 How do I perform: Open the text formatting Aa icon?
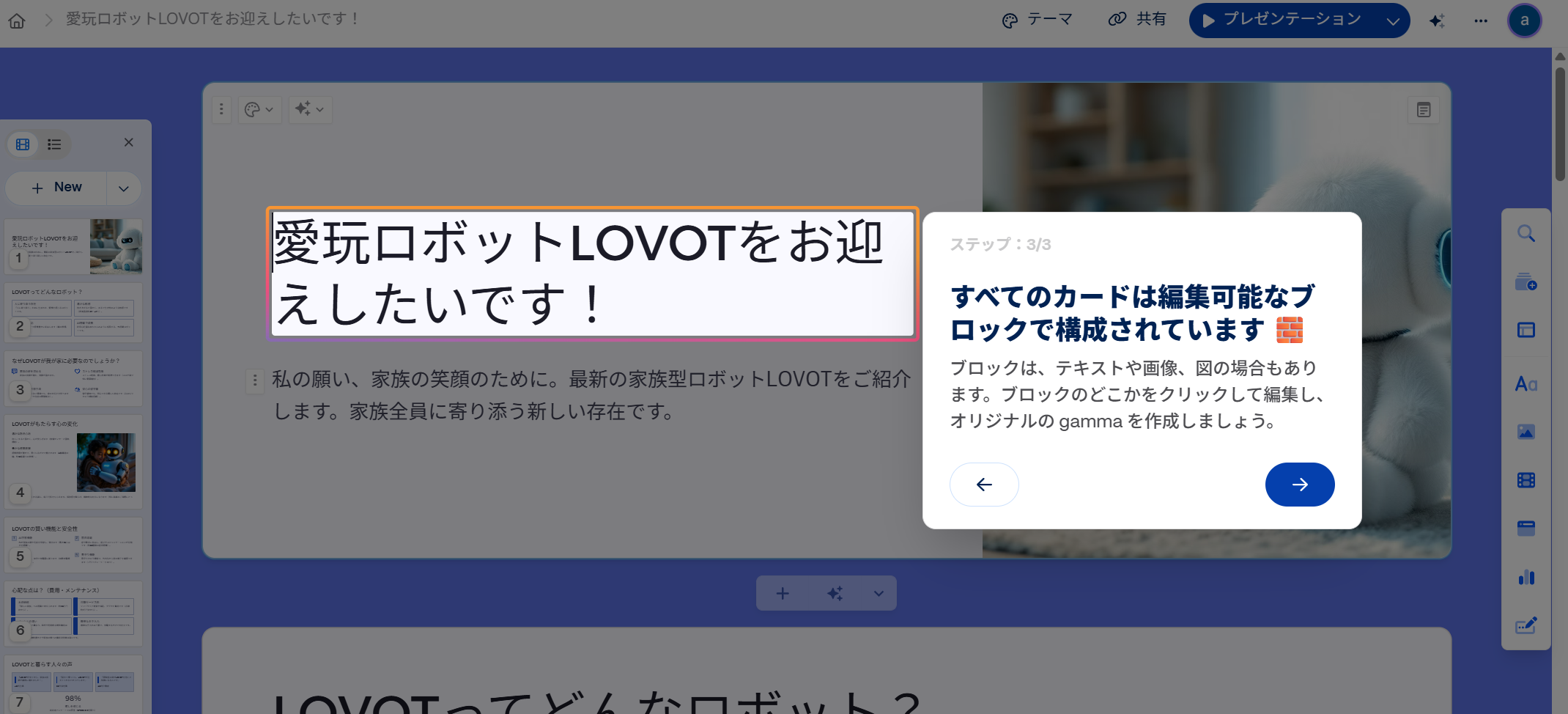(1526, 383)
